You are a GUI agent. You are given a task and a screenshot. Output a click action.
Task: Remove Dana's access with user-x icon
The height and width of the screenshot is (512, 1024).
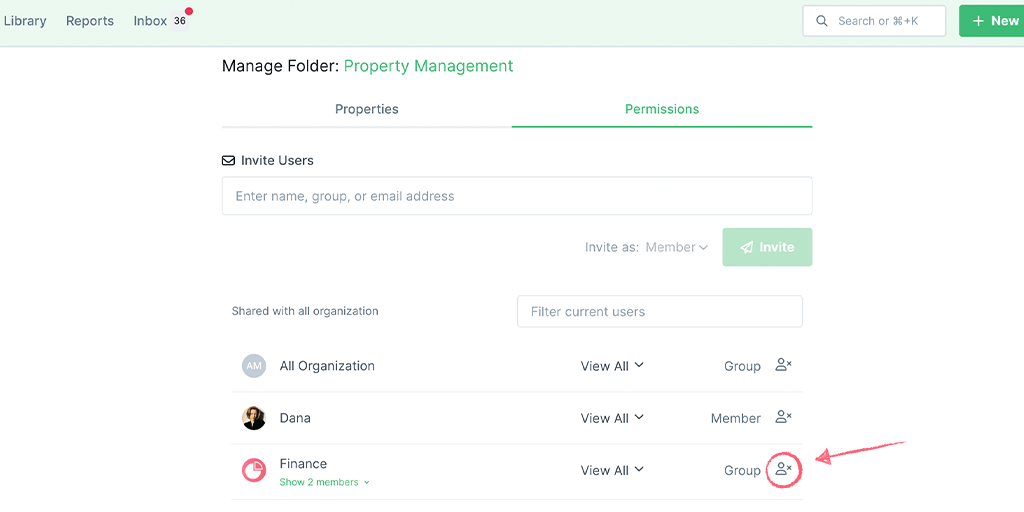point(783,417)
